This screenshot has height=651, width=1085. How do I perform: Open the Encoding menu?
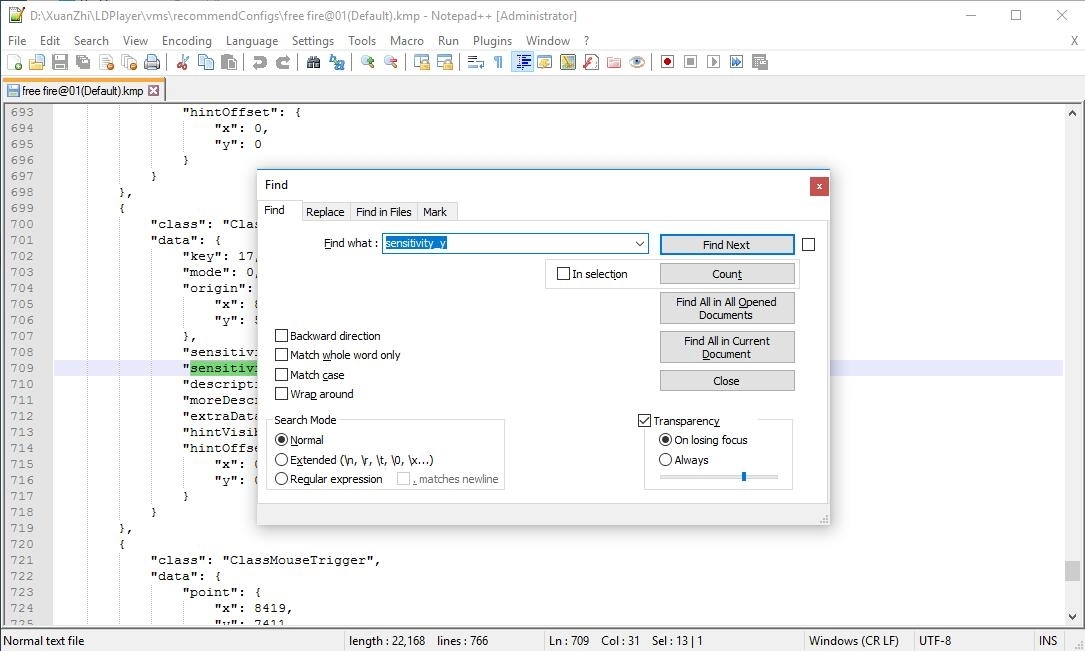187,41
